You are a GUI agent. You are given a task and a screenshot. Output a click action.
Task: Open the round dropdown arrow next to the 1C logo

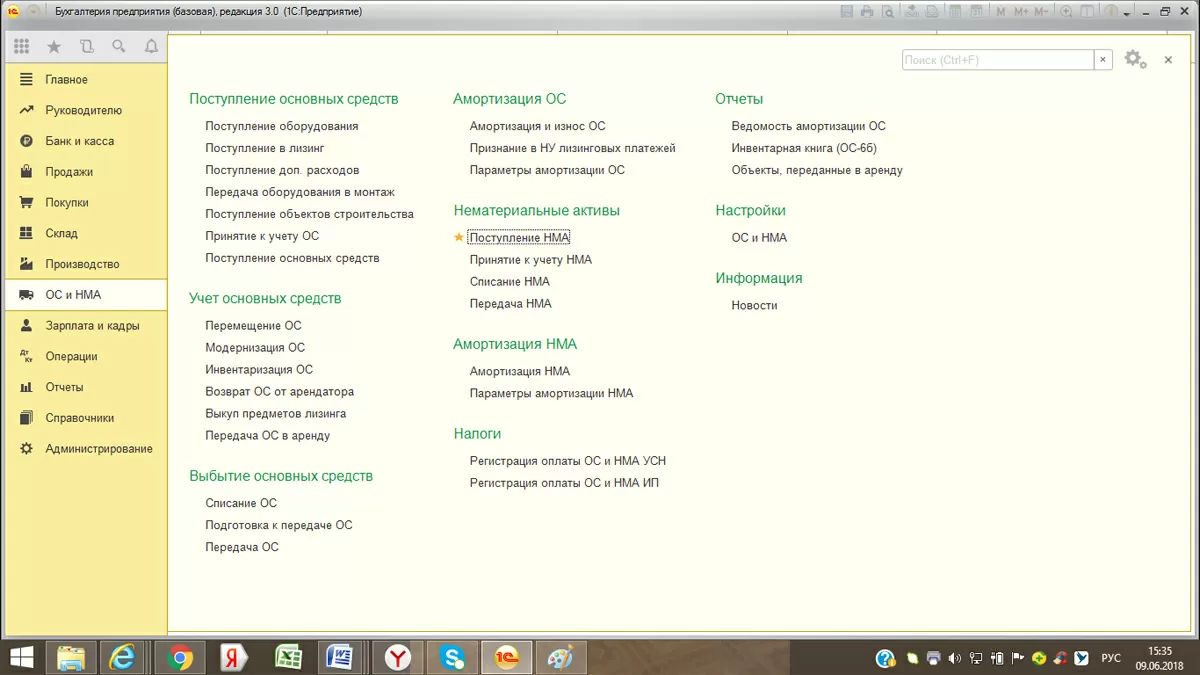34,11
